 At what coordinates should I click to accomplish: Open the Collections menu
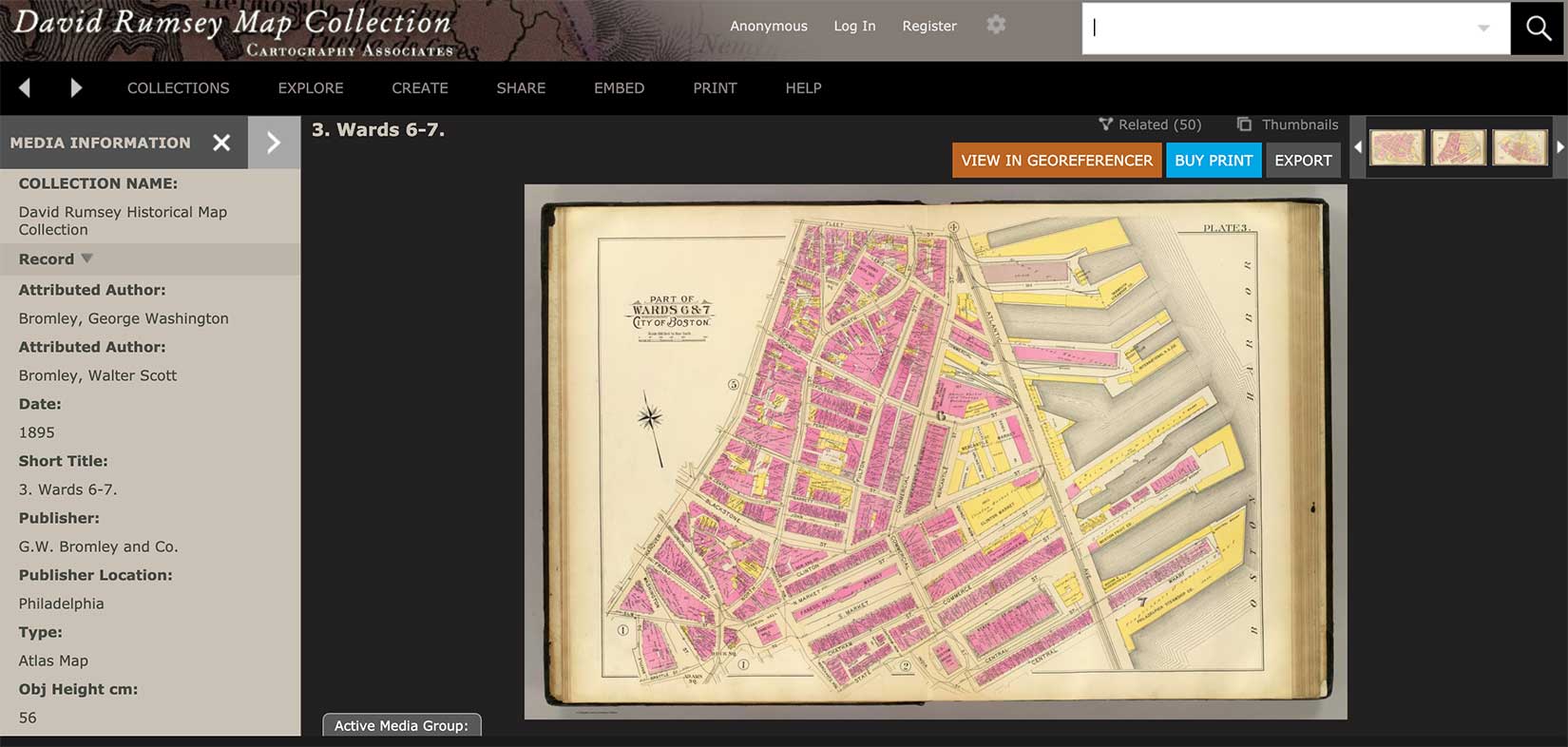pos(179,87)
